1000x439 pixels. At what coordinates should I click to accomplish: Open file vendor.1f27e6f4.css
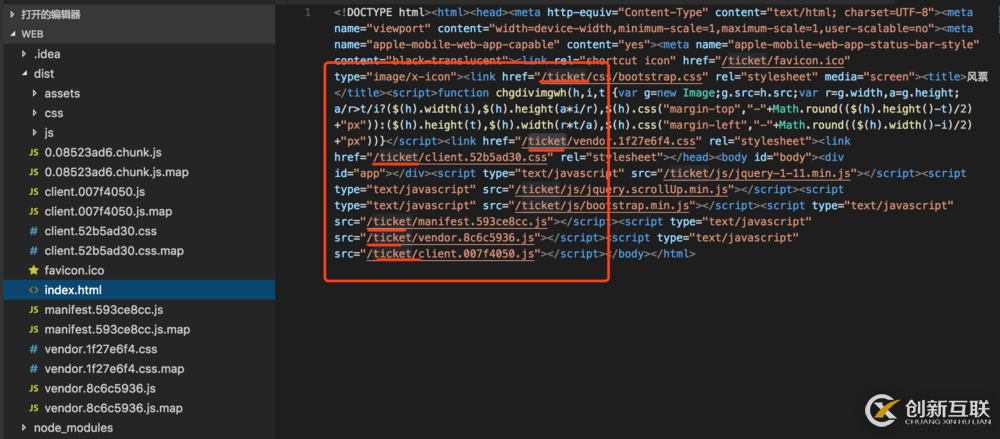[x=101, y=349]
